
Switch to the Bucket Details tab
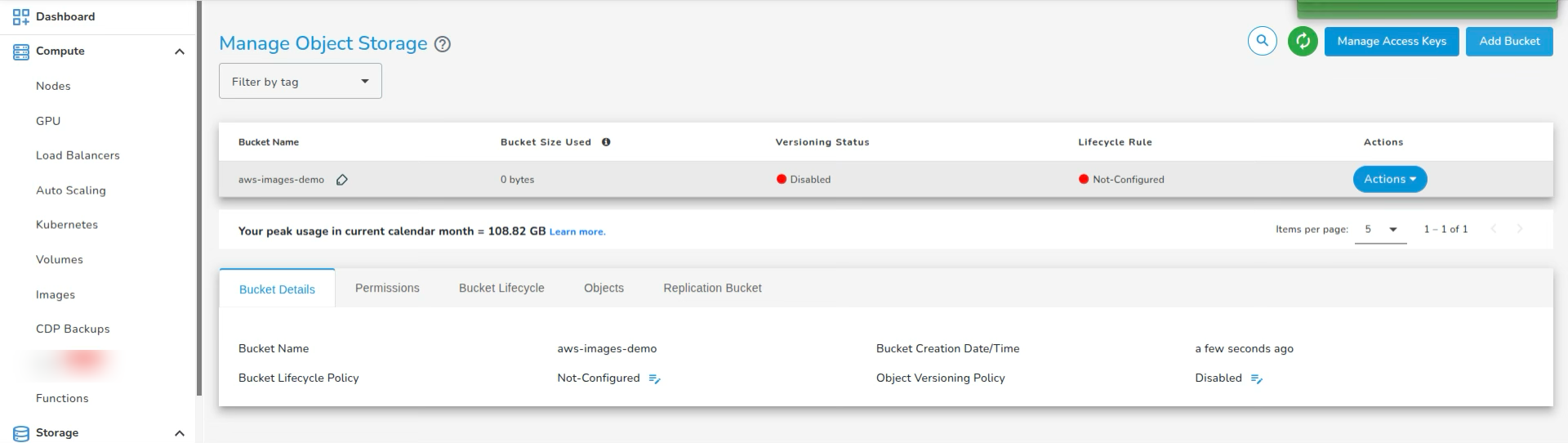coord(277,289)
